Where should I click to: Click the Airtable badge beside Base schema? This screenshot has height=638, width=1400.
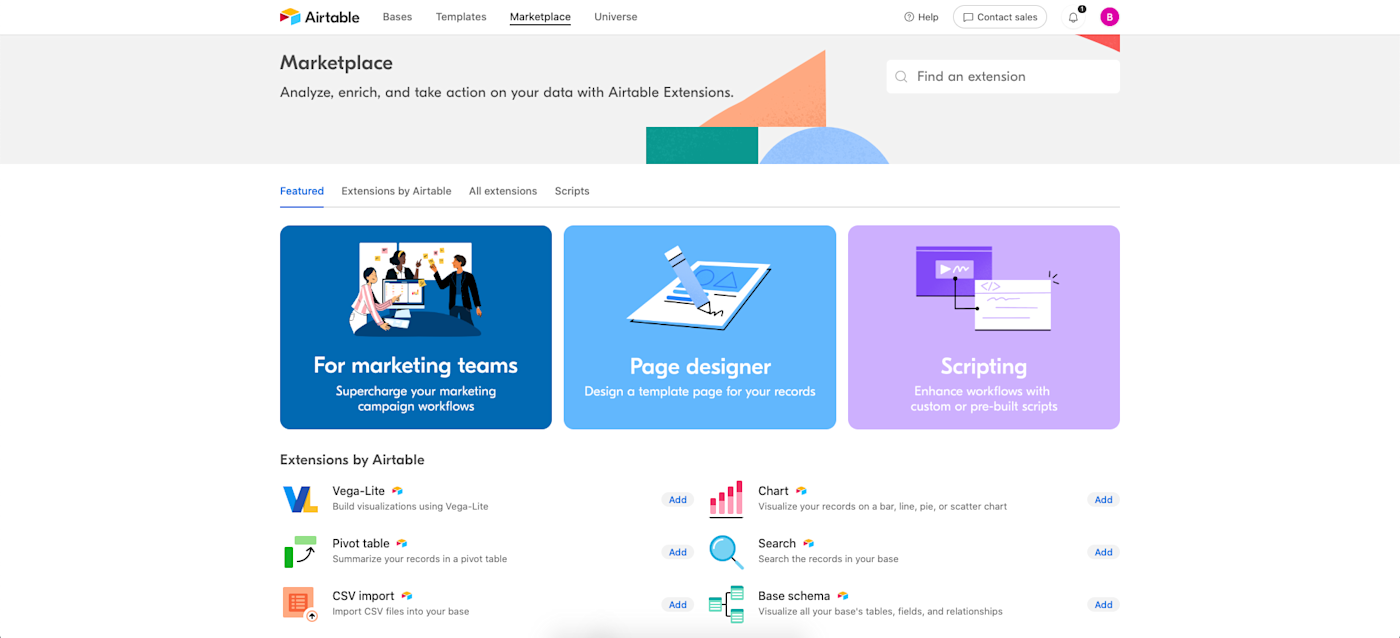point(843,596)
